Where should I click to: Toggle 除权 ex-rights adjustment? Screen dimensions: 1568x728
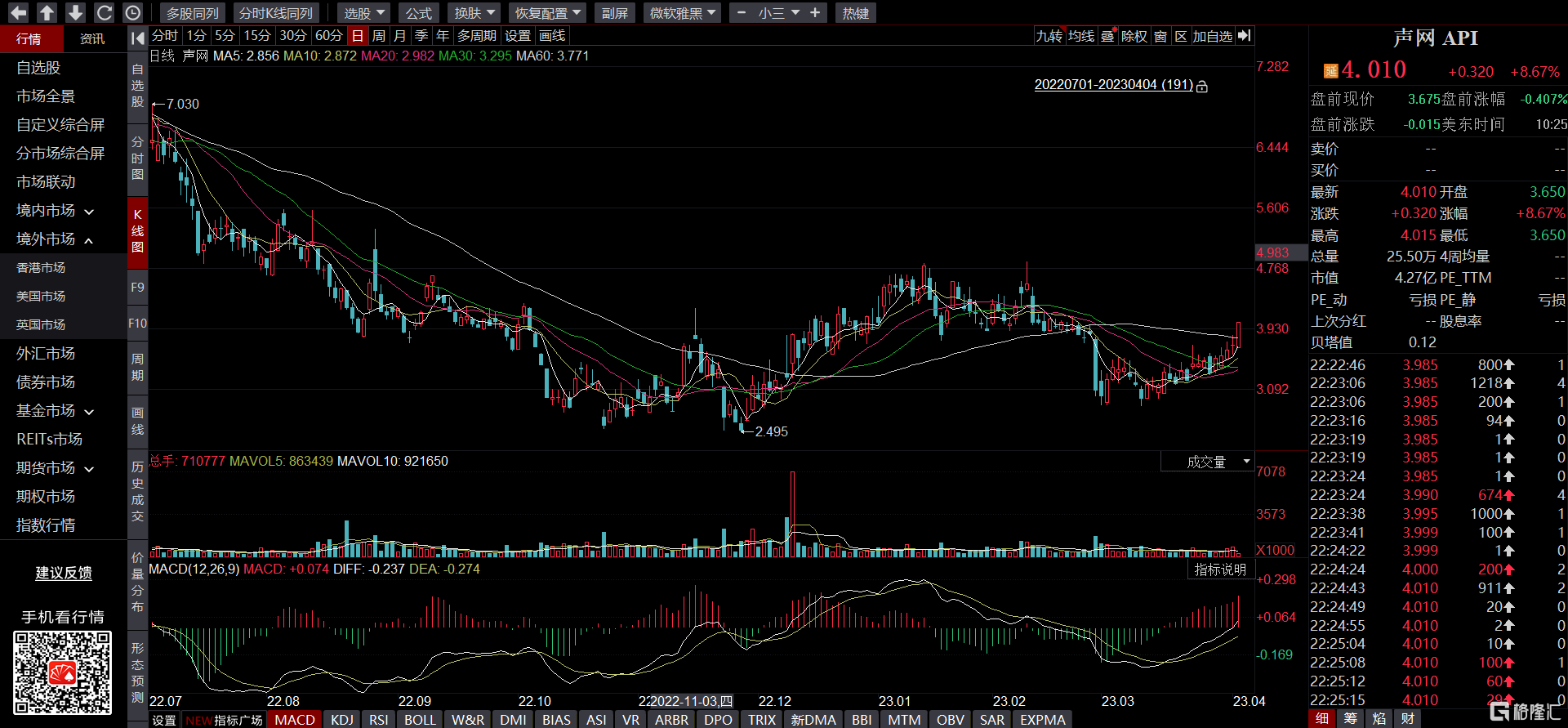click(1134, 36)
